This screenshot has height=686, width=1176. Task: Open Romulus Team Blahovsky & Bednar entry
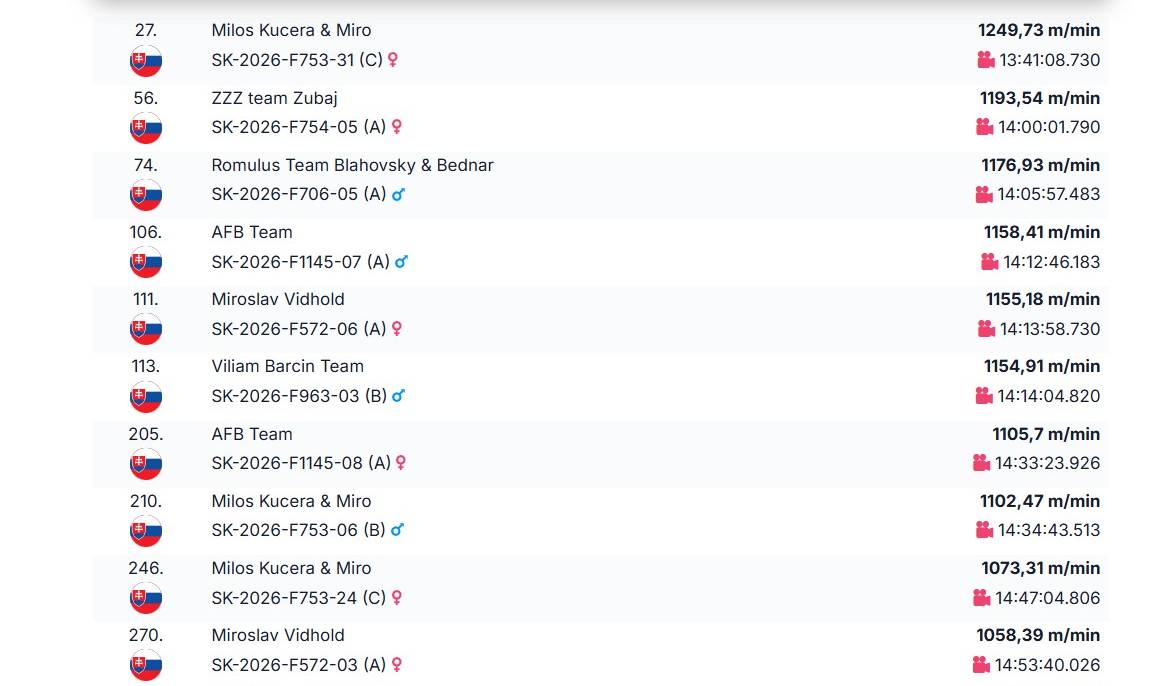(x=352, y=165)
